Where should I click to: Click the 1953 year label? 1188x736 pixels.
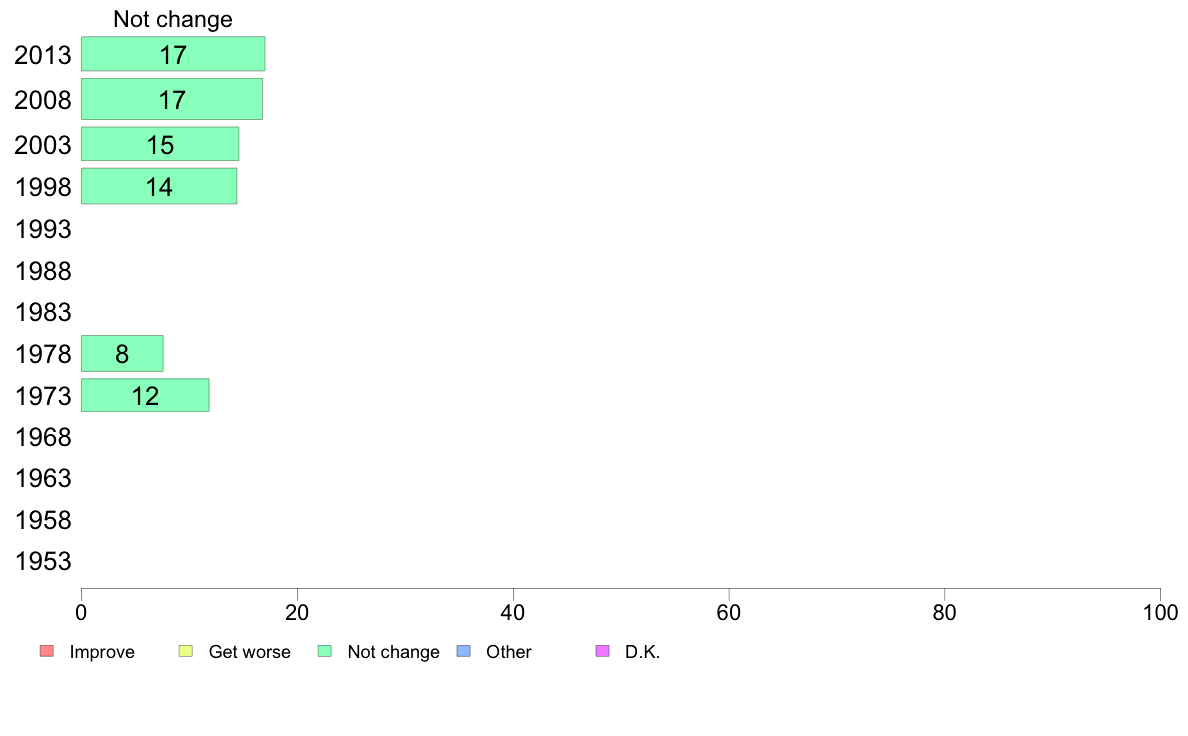(43, 561)
